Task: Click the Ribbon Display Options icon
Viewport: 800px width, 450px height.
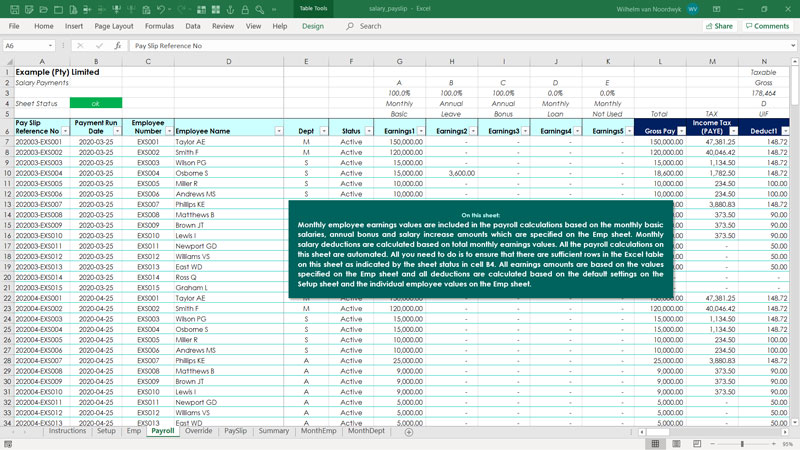Action: point(716,9)
